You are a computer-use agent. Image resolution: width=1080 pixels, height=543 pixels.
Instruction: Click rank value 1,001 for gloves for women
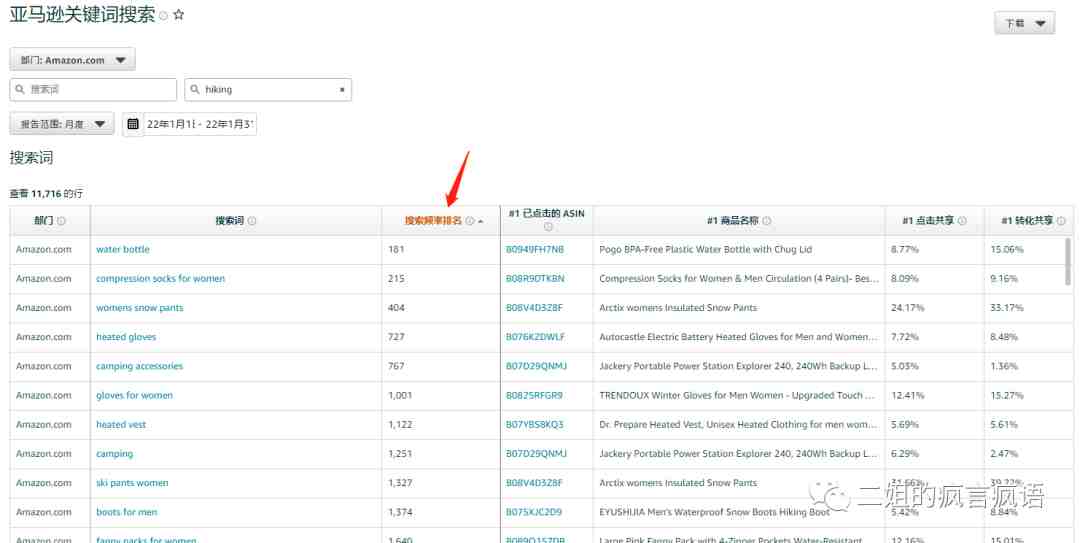tap(400, 396)
